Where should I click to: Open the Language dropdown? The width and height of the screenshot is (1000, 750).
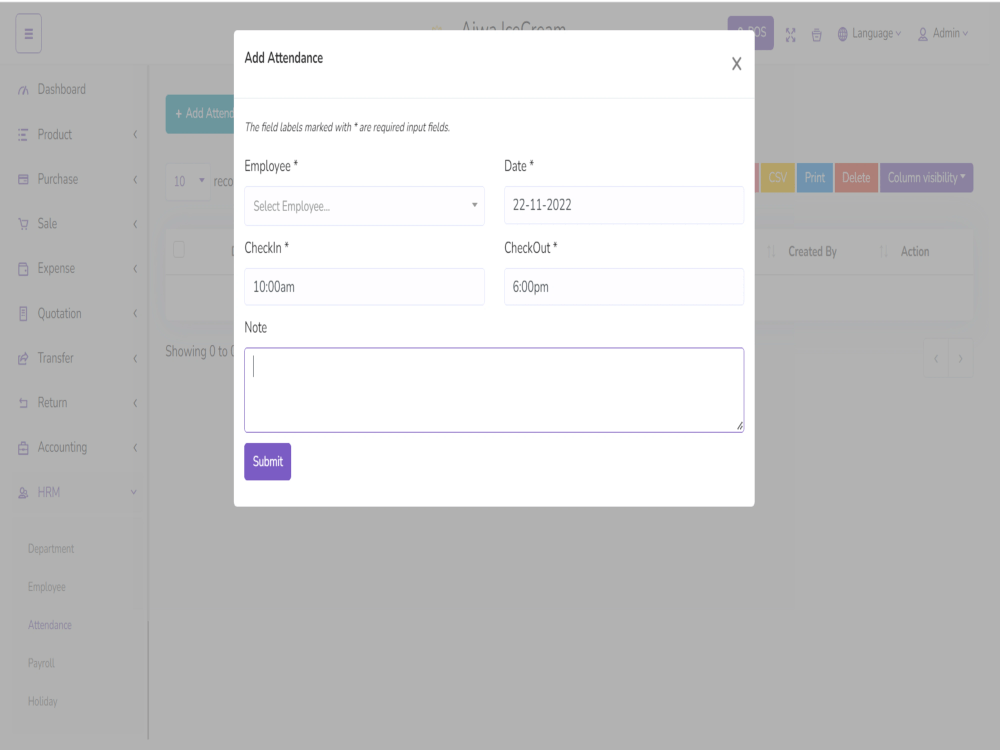(869, 33)
